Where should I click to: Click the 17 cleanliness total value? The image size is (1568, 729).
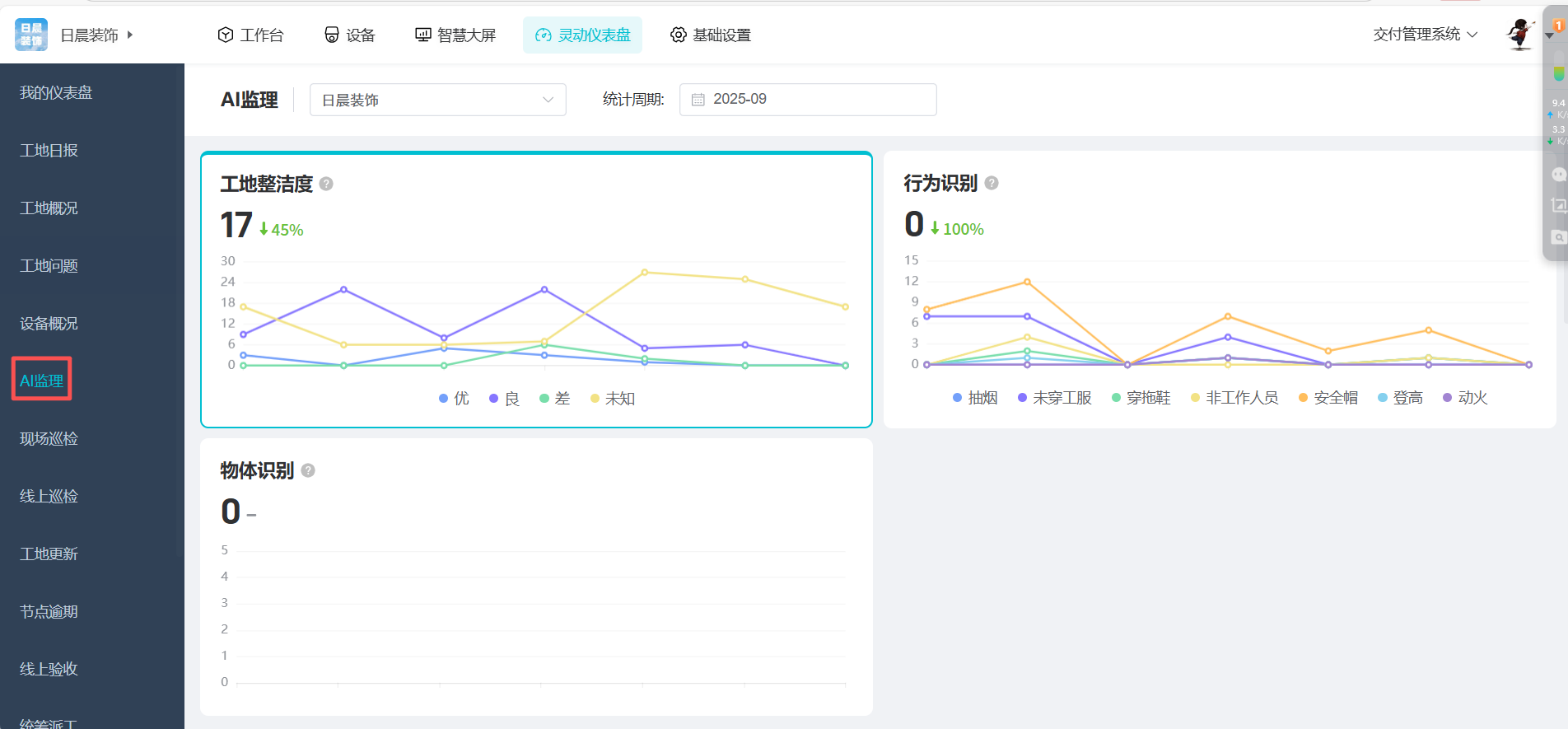pyautogui.click(x=236, y=226)
